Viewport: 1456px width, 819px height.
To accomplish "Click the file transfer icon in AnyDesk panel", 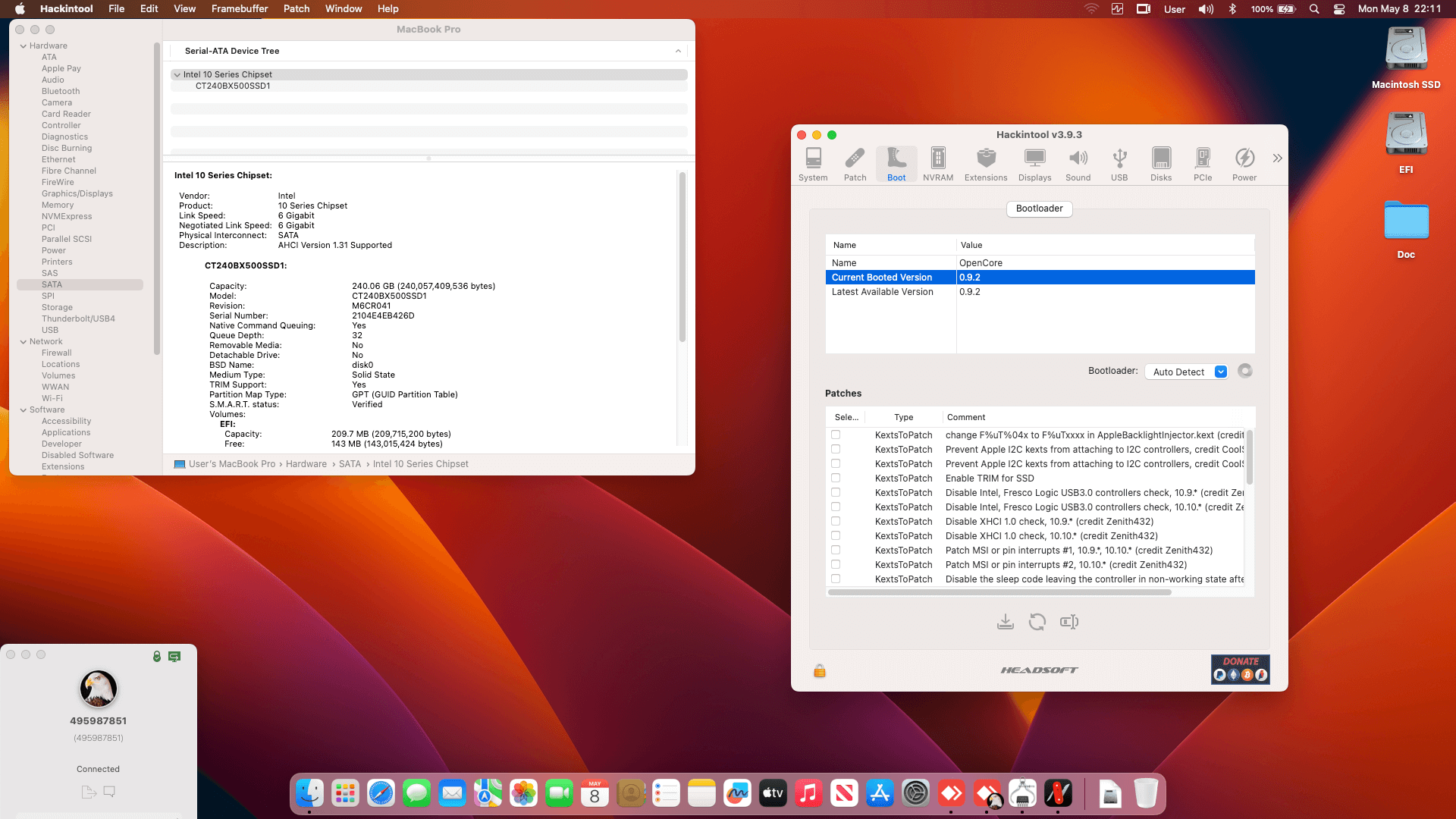I will [x=88, y=792].
